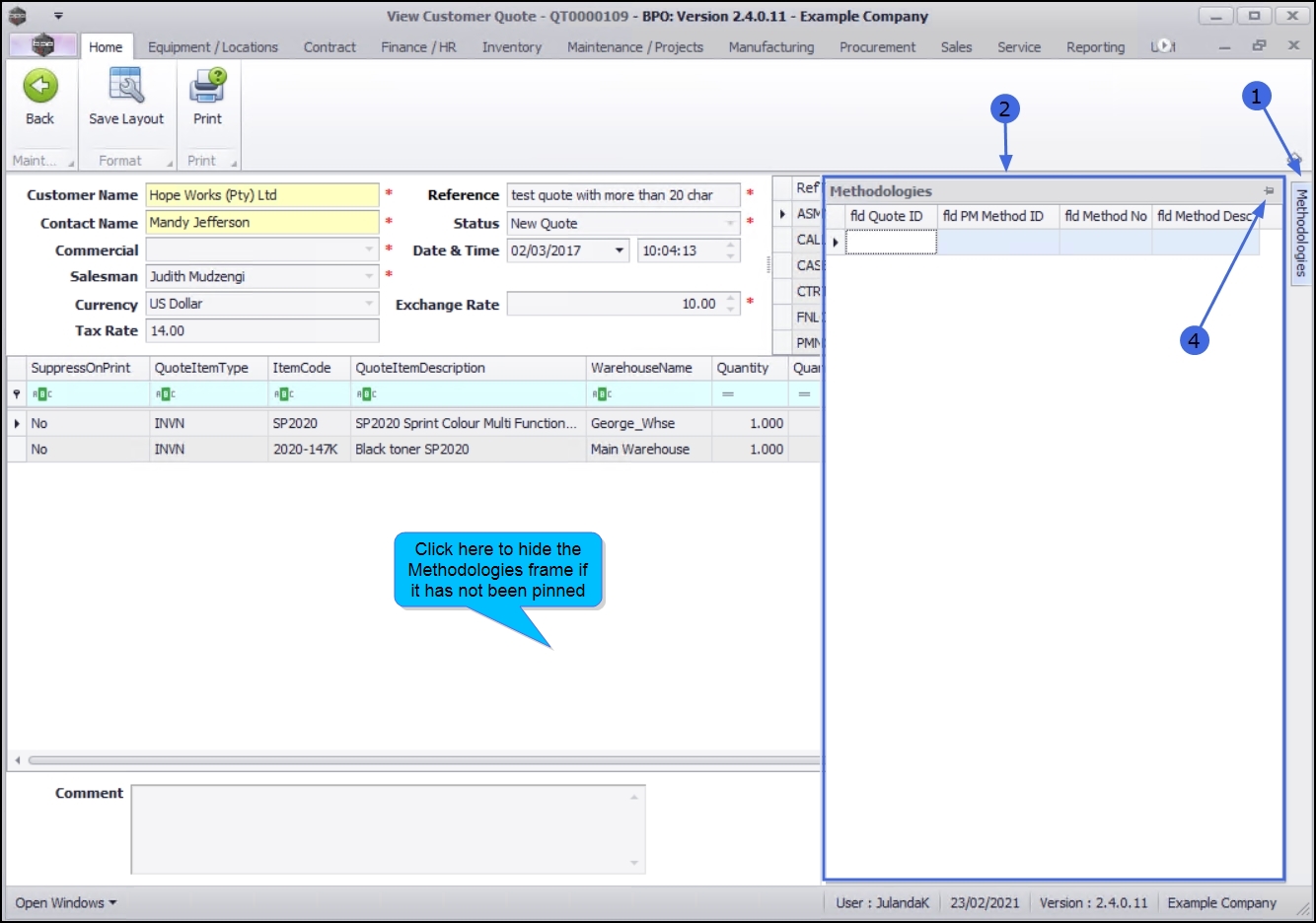Click the BPO application logo button
The image size is (1316, 923).
[42, 45]
